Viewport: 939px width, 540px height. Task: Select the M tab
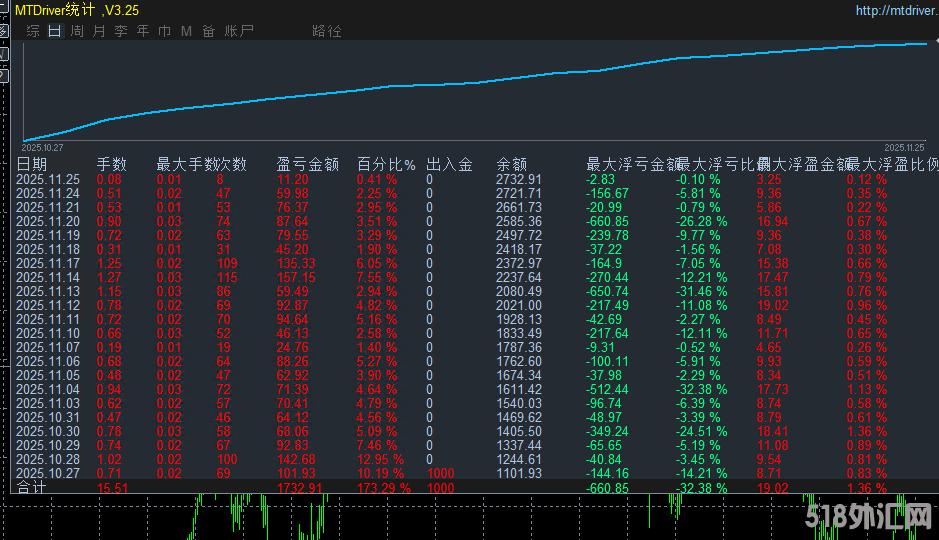[x=186, y=31]
